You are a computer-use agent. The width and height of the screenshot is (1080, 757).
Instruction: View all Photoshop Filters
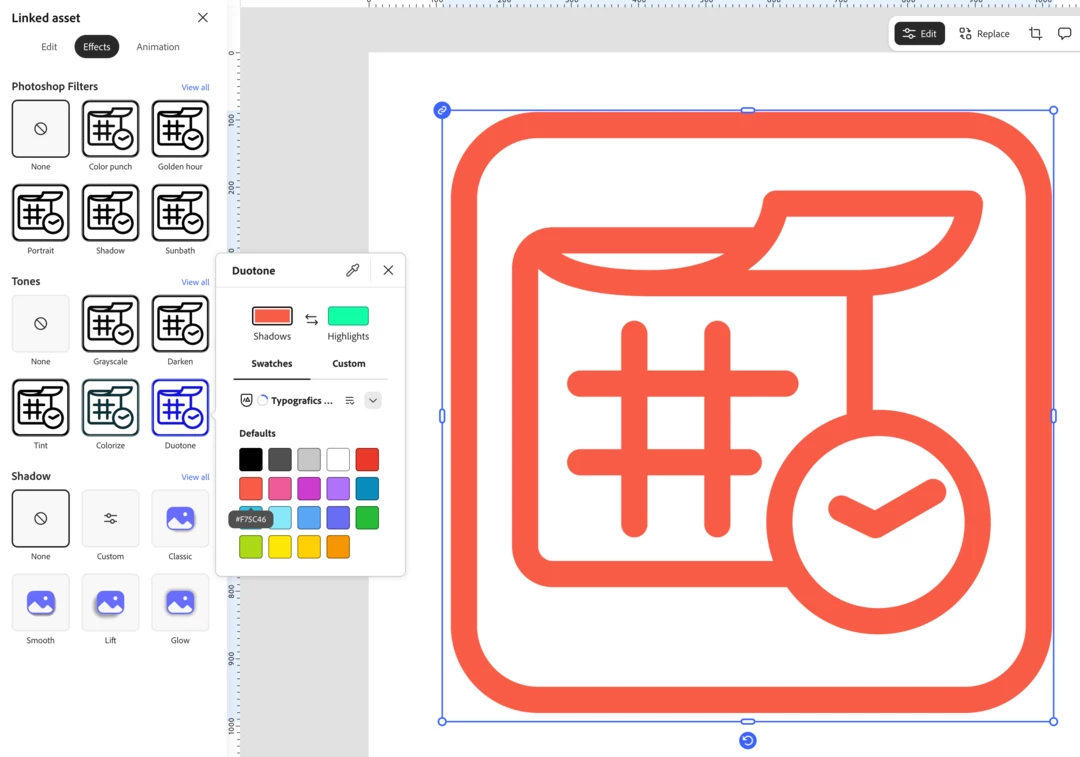[195, 87]
